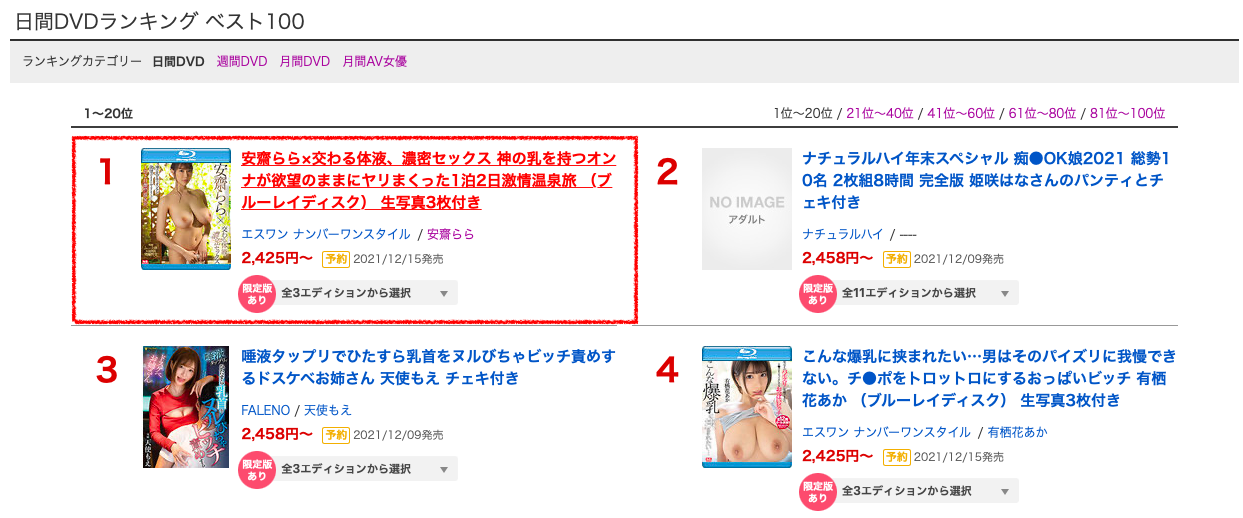Switch to the 月間DVD ranking category
The height and width of the screenshot is (518, 1243).
(305, 62)
